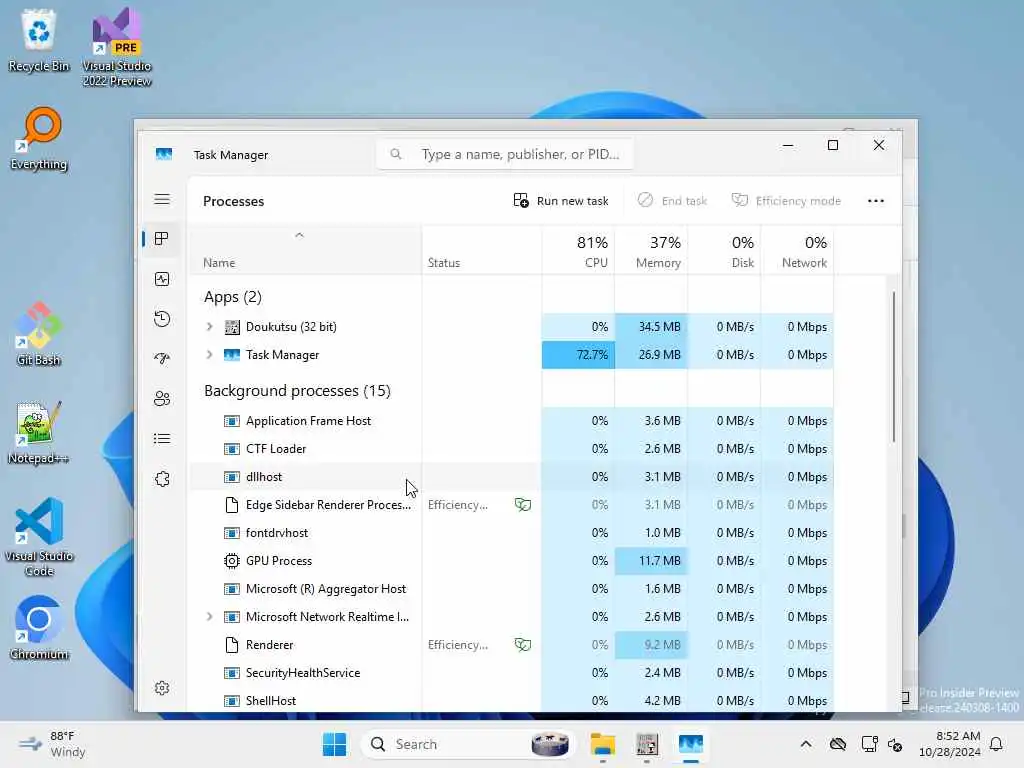Click the taskbar Search box
The height and width of the screenshot is (768, 1024).
[x=468, y=744]
